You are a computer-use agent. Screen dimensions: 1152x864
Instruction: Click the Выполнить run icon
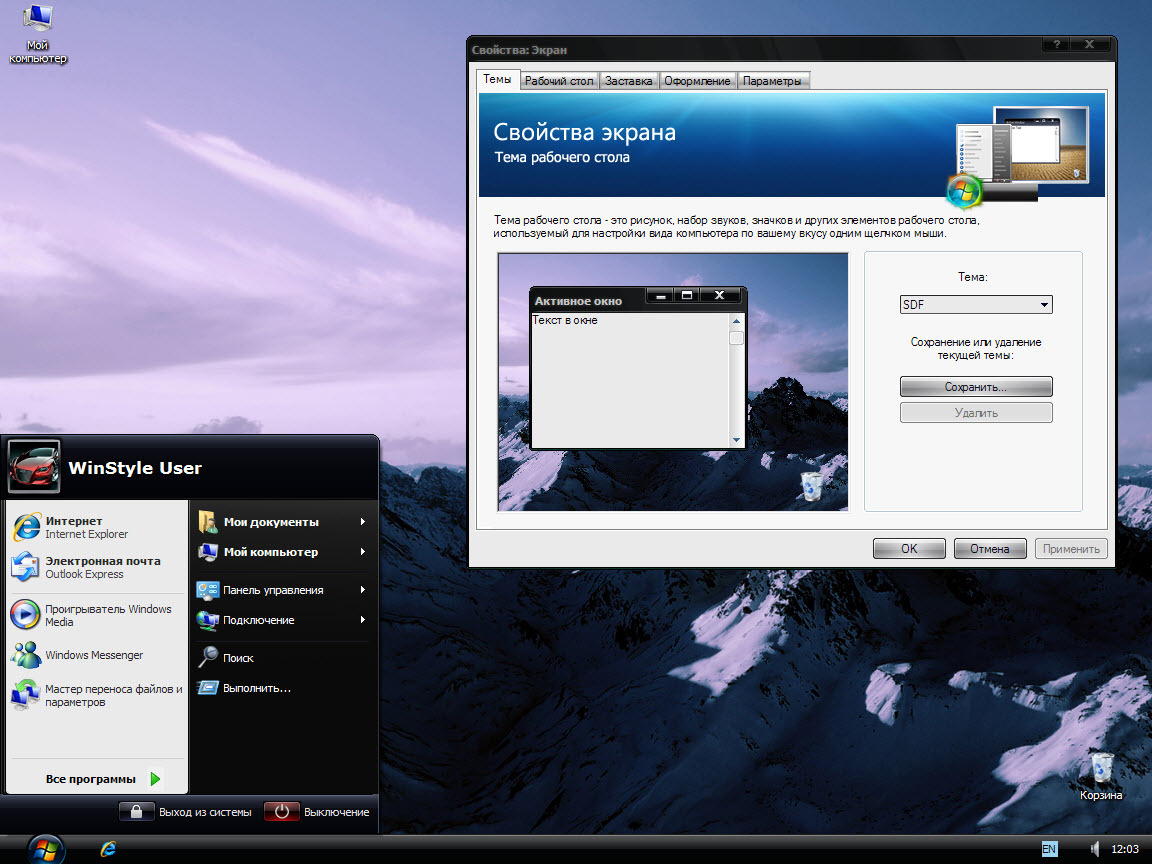pos(207,688)
